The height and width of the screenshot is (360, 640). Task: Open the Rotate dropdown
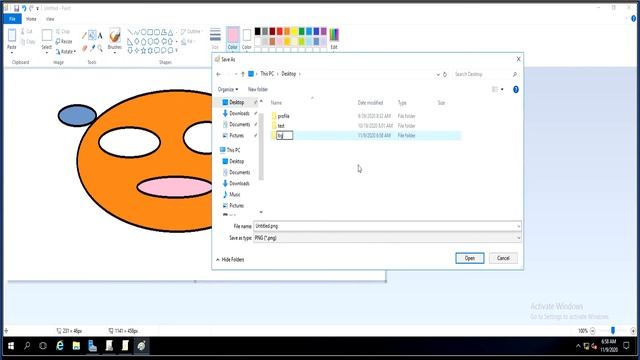click(x=66, y=52)
